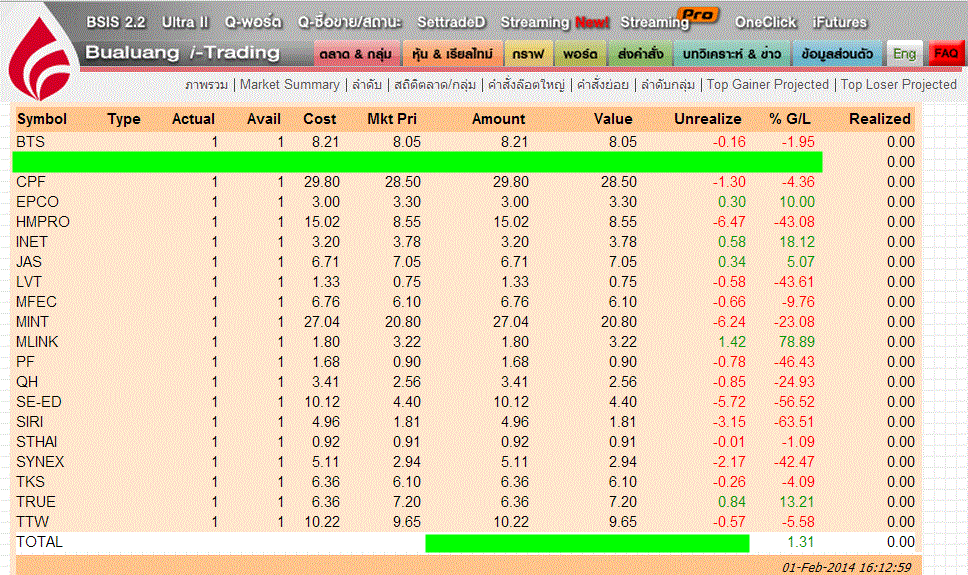The image size is (968, 575).
Task: Switch language with the Eng button
Action: (x=905, y=53)
